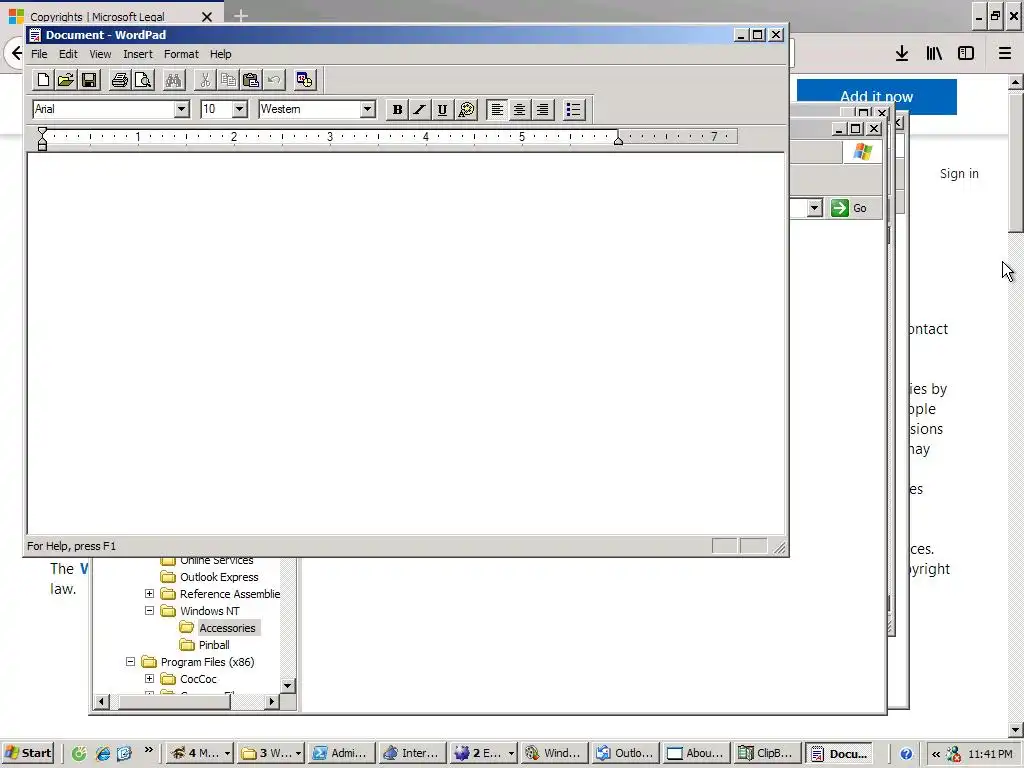Open the grouped Windows Explorer taskbar button
The image size is (1024, 768).
[270, 753]
